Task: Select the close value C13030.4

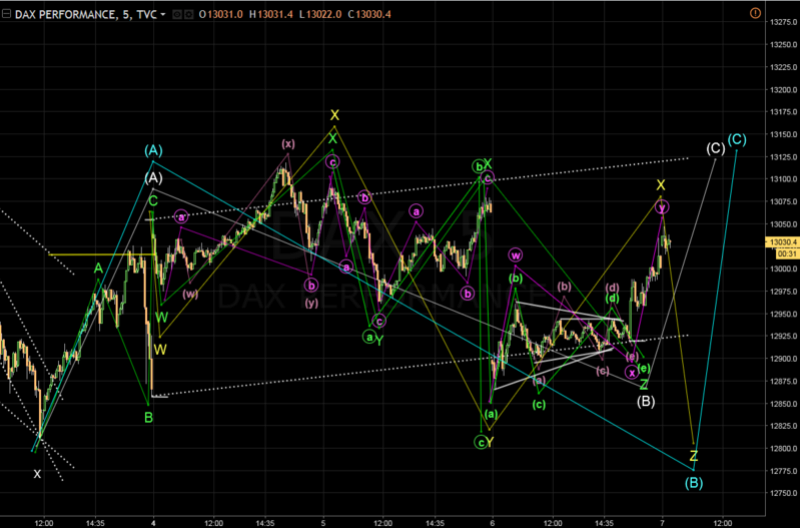Action: pos(369,14)
